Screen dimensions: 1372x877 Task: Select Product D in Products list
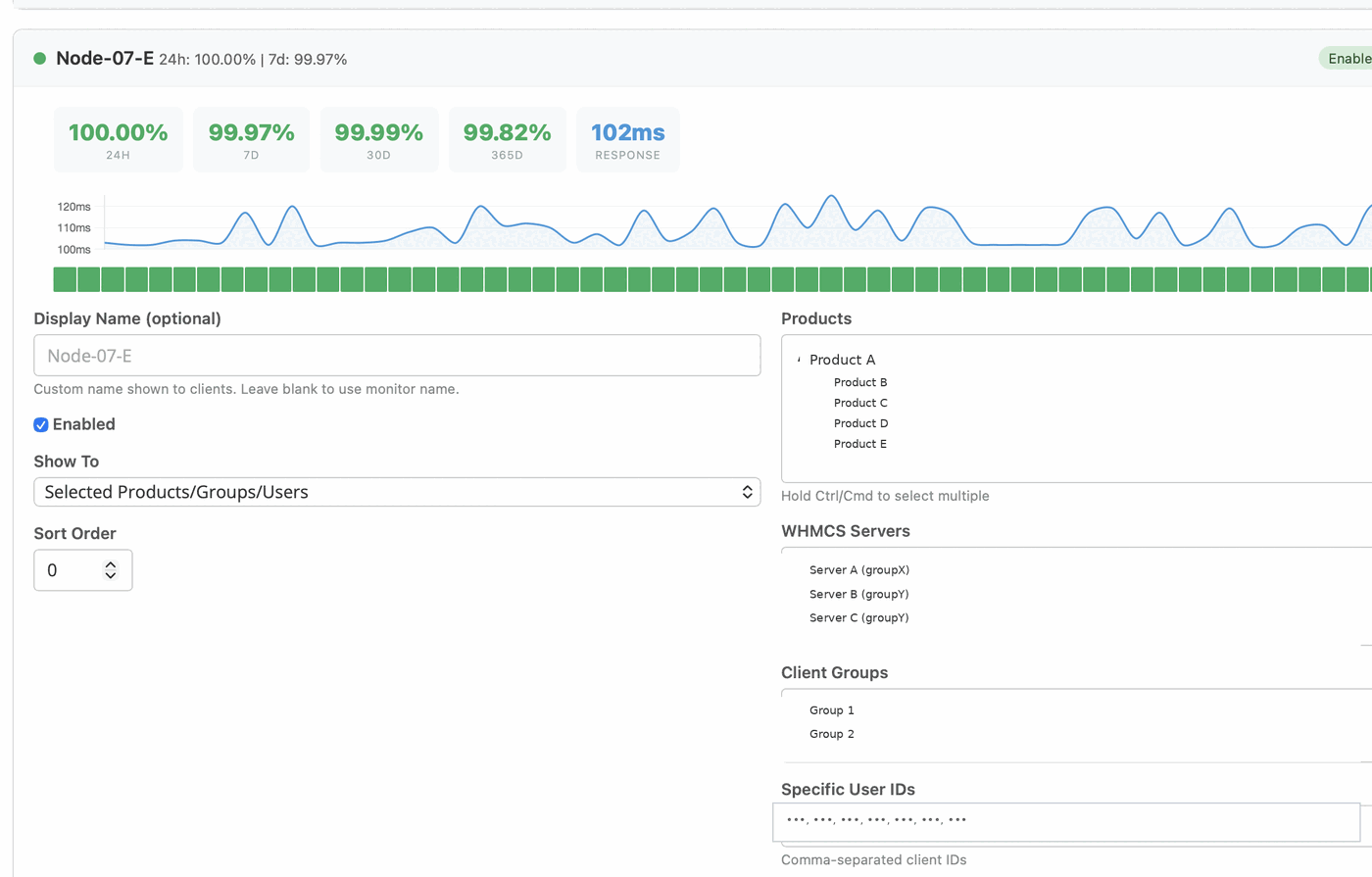pyautogui.click(x=860, y=423)
